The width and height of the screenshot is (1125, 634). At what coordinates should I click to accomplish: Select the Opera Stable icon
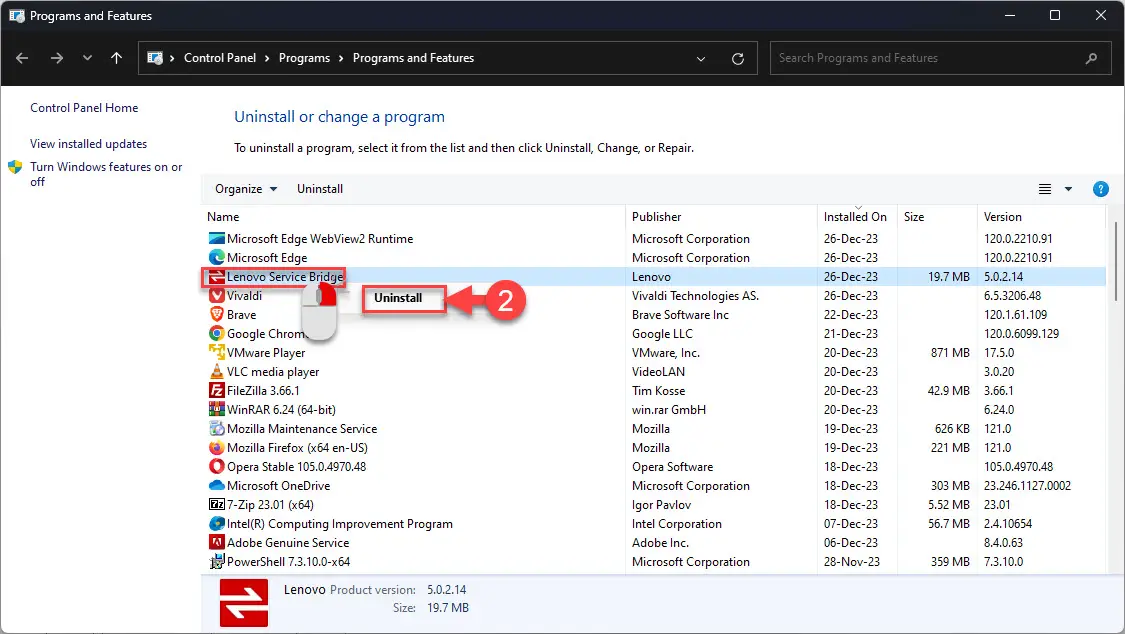[216, 466]
